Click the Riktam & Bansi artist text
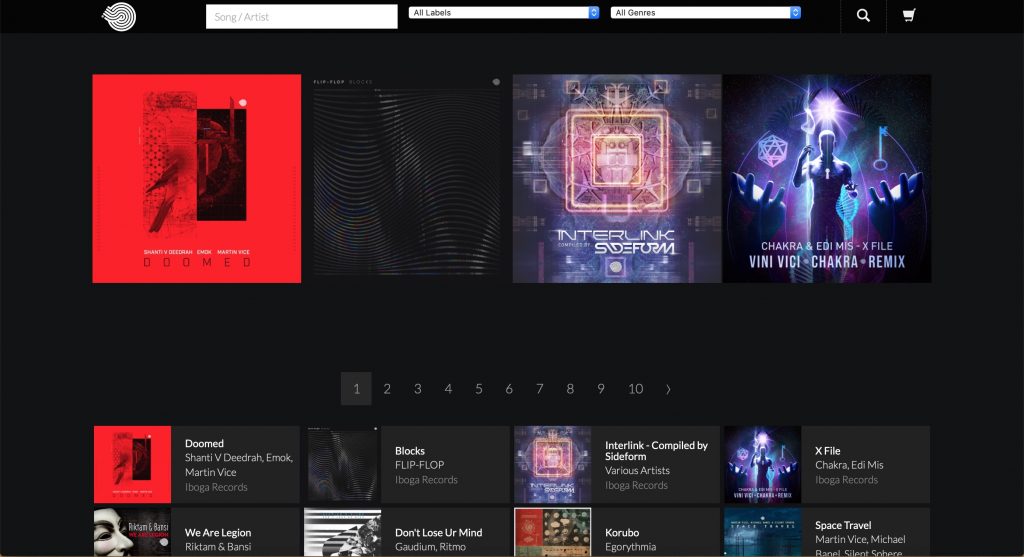Image resolution: width=1024 pixels, height=557 pixels. click(x=217, y=547)
